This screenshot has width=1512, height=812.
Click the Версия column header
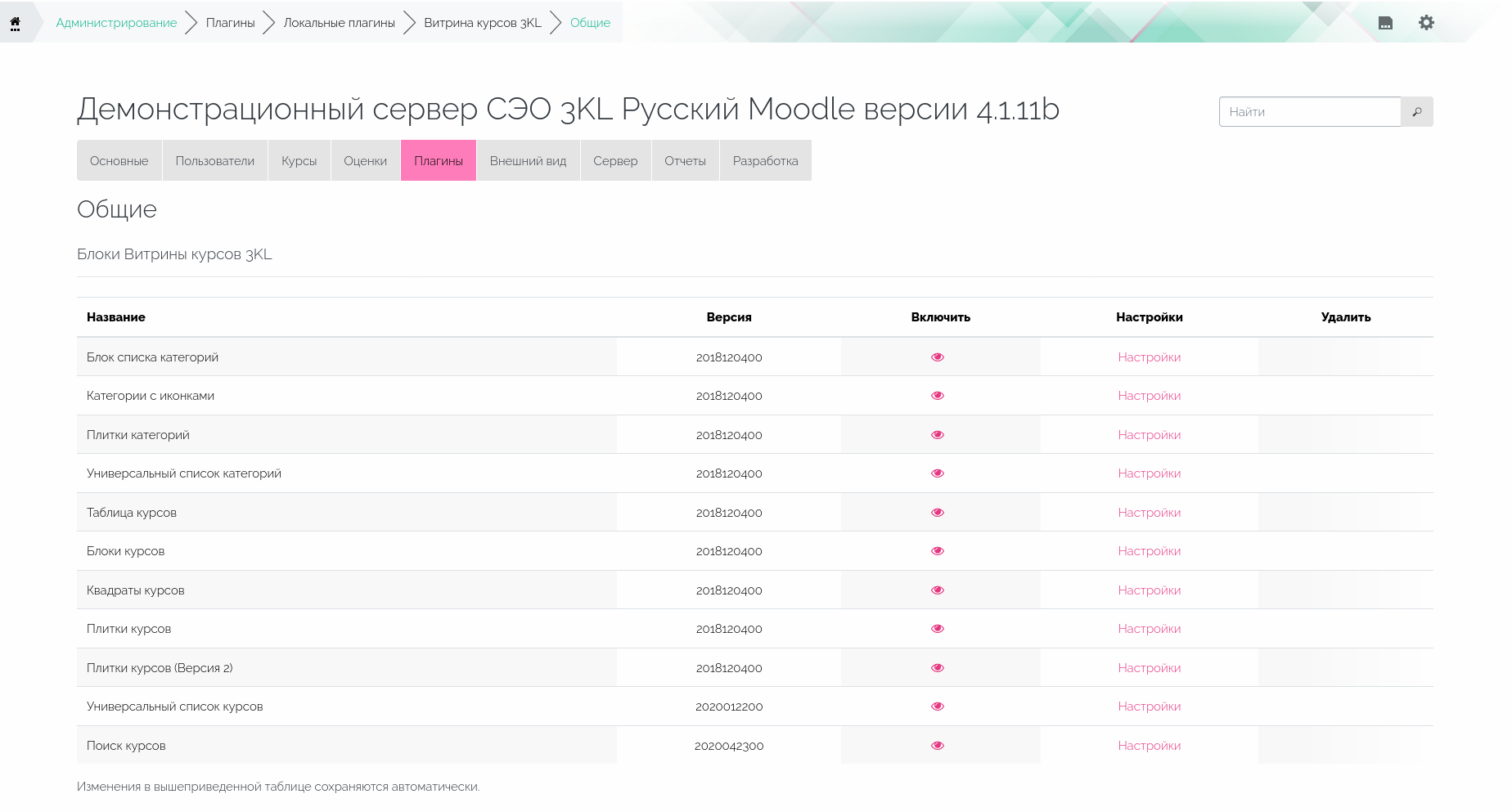pyautogui.click(x=729, y=317)
